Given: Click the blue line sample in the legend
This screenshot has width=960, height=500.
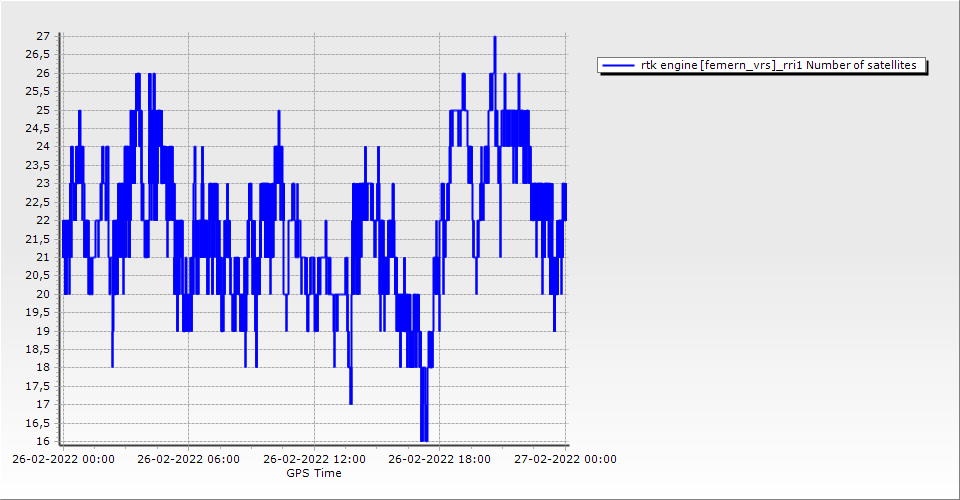Looking at the screenshot, I should pyautogui.click(x=619, y=66).
